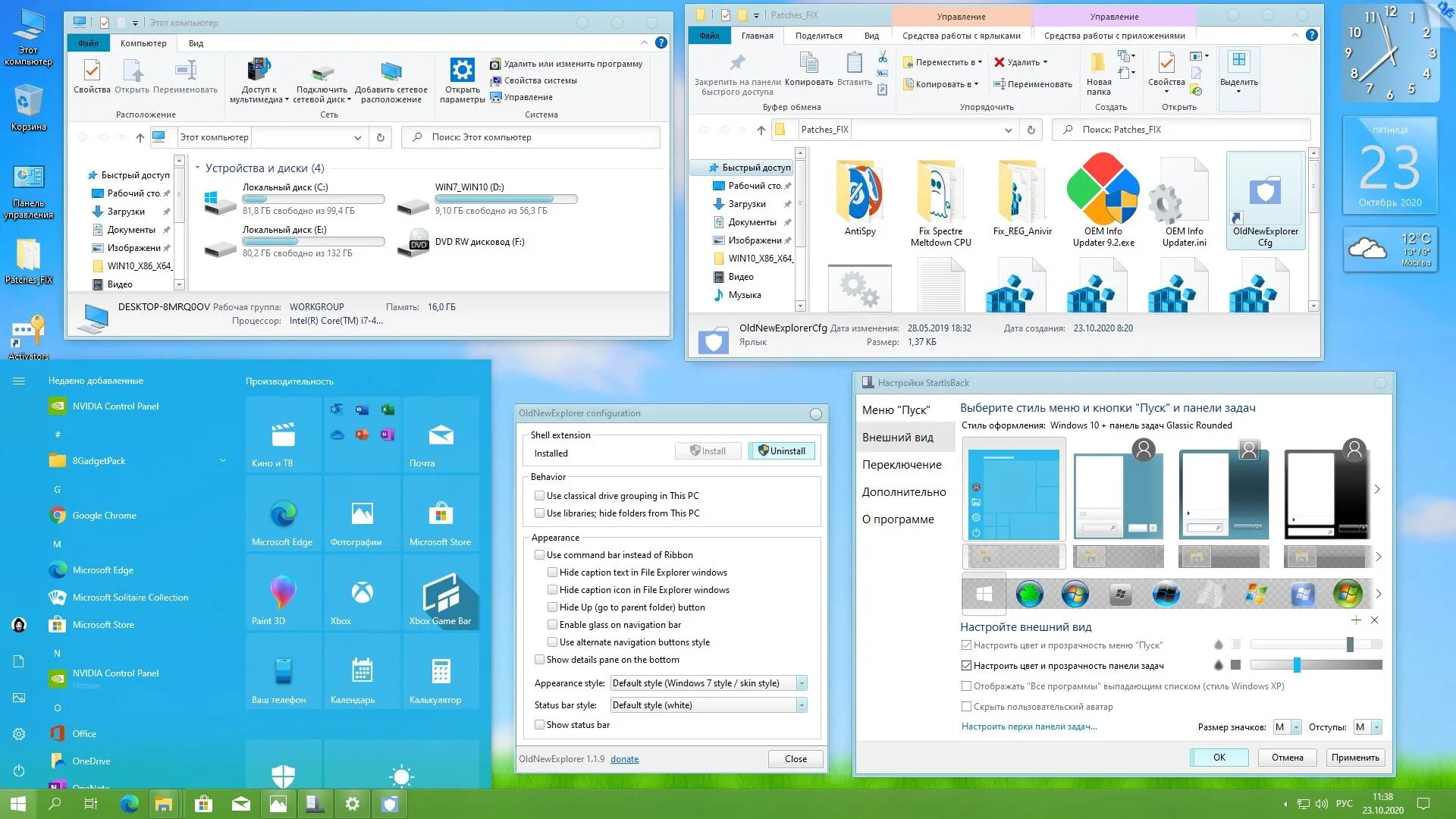Click the green clover Start button style
This screenshot has height=819, width=1456.
[x=1029, y=595]
